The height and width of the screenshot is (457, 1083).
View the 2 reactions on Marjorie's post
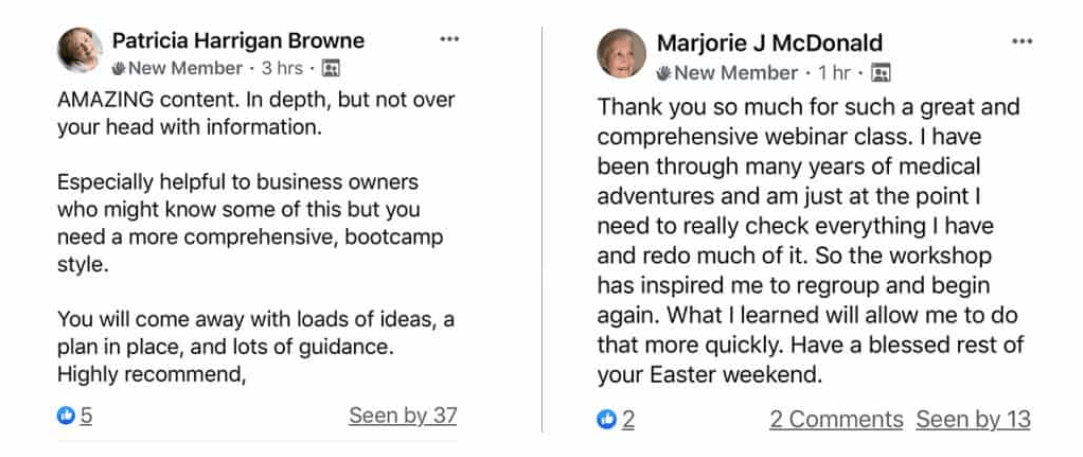pyautogui.click(x=628, y=420)
